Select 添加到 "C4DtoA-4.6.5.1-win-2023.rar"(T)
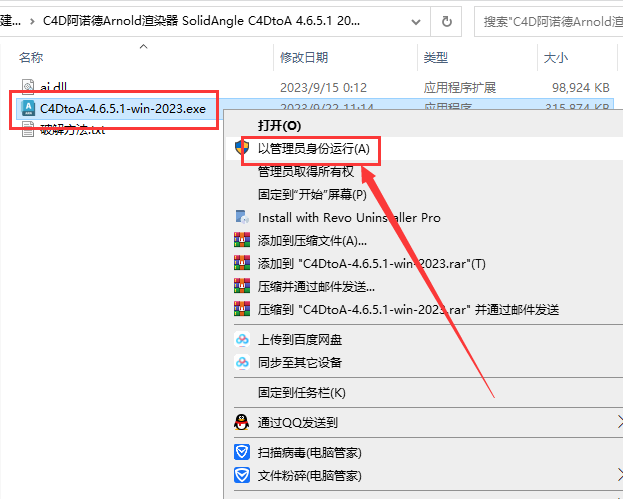The width and height of the screenshot is (623, 499). point(371,264)
